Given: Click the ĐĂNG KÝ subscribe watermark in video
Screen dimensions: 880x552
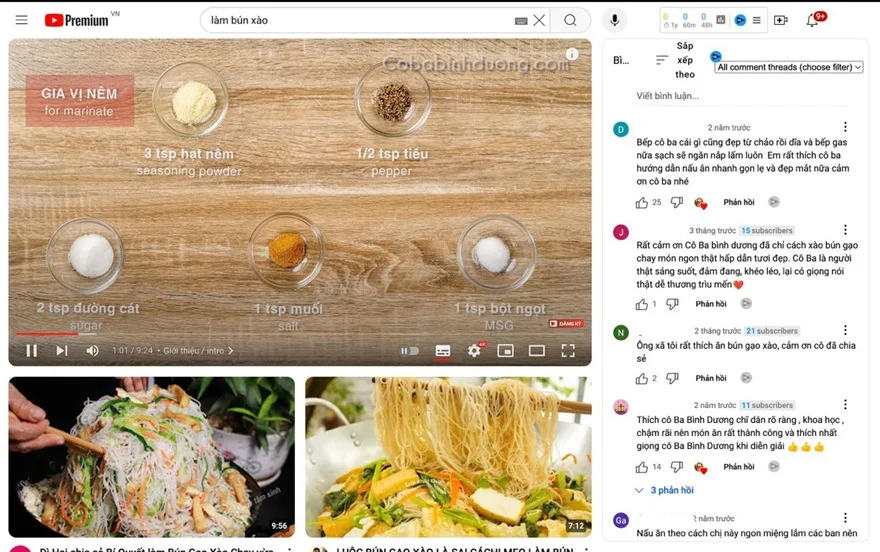Looking at the screenshot, I should pos(566,324).
